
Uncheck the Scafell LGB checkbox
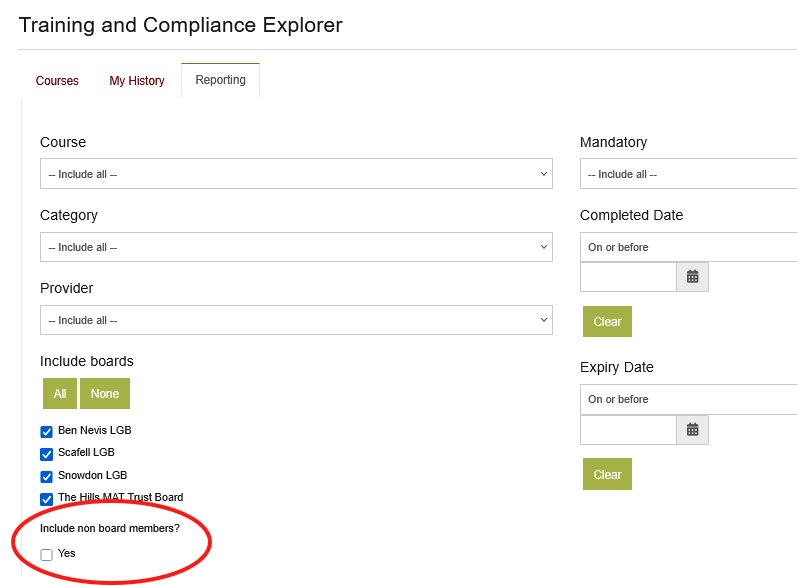click(x=46, y=454)
